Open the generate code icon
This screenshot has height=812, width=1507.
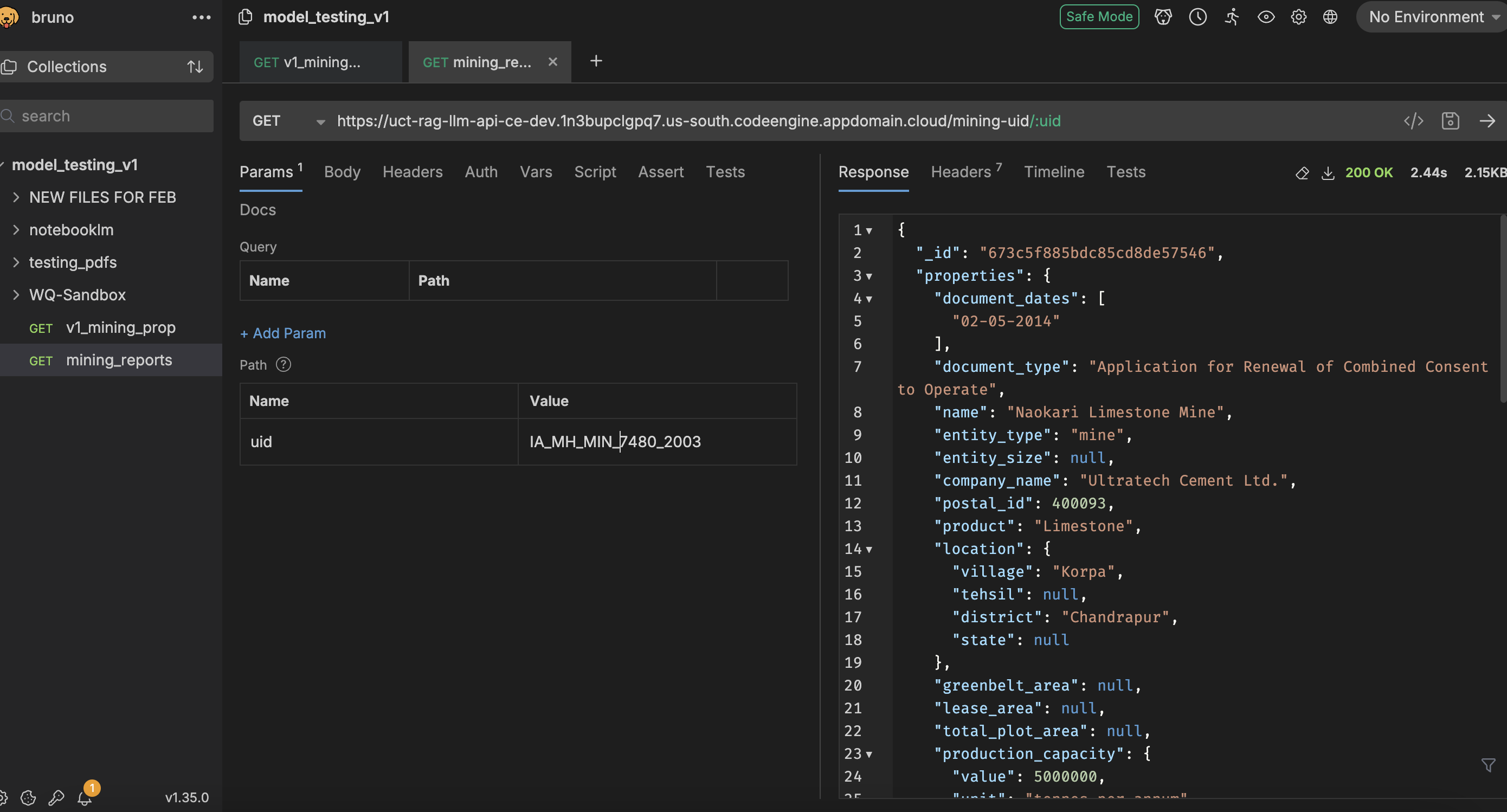point(1413,121)
